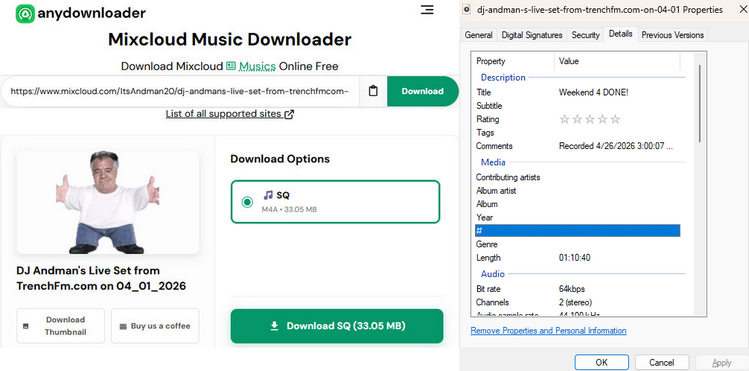
Task: Click the Bit rate value 64kbps
Action: click(x=572, y=289)
